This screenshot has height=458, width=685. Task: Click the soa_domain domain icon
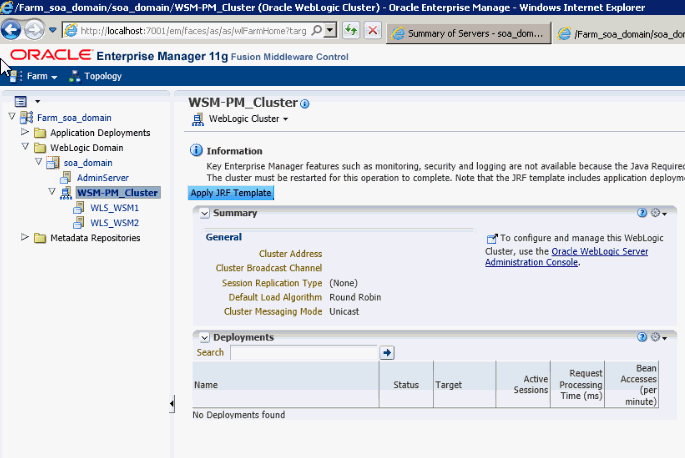[53, 163]
